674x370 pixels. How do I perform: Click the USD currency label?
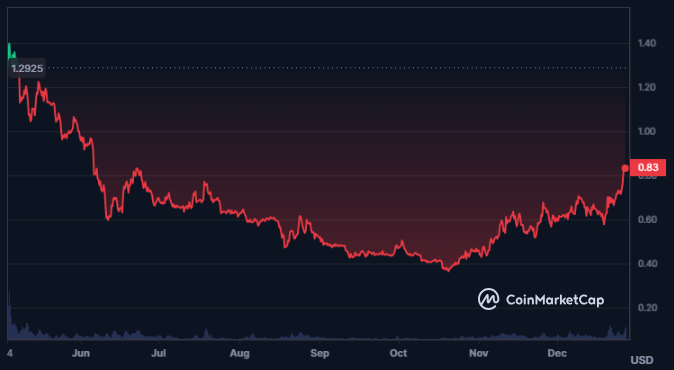tap(642, 360)
